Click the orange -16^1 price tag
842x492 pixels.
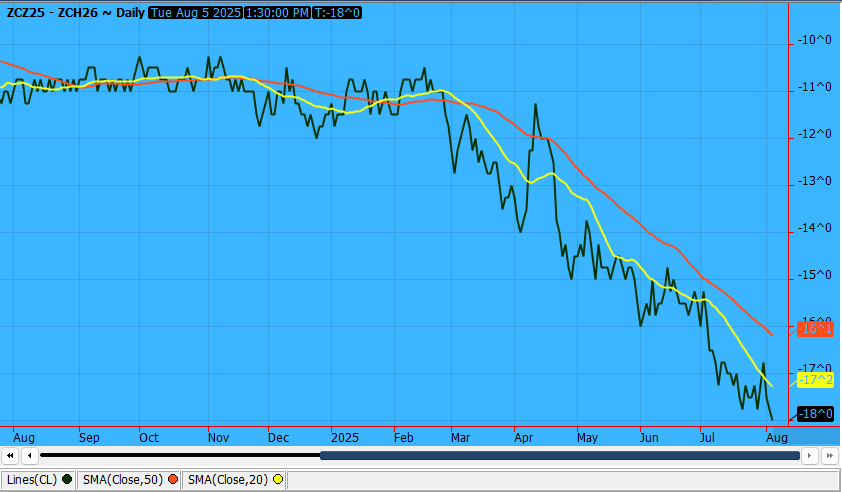[816, 328]
